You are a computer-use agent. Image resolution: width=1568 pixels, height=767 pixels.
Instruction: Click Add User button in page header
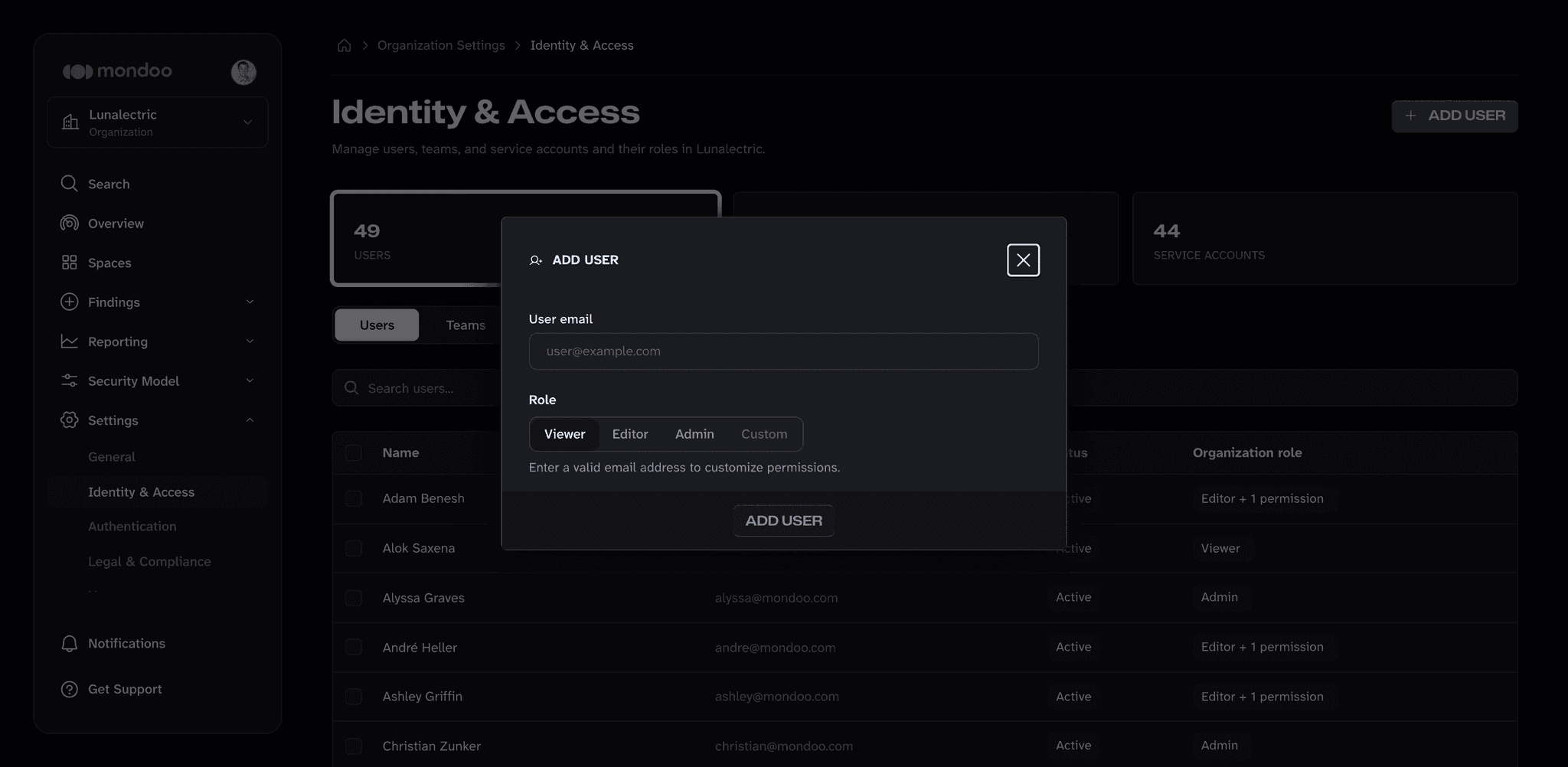pos(1455,116)
